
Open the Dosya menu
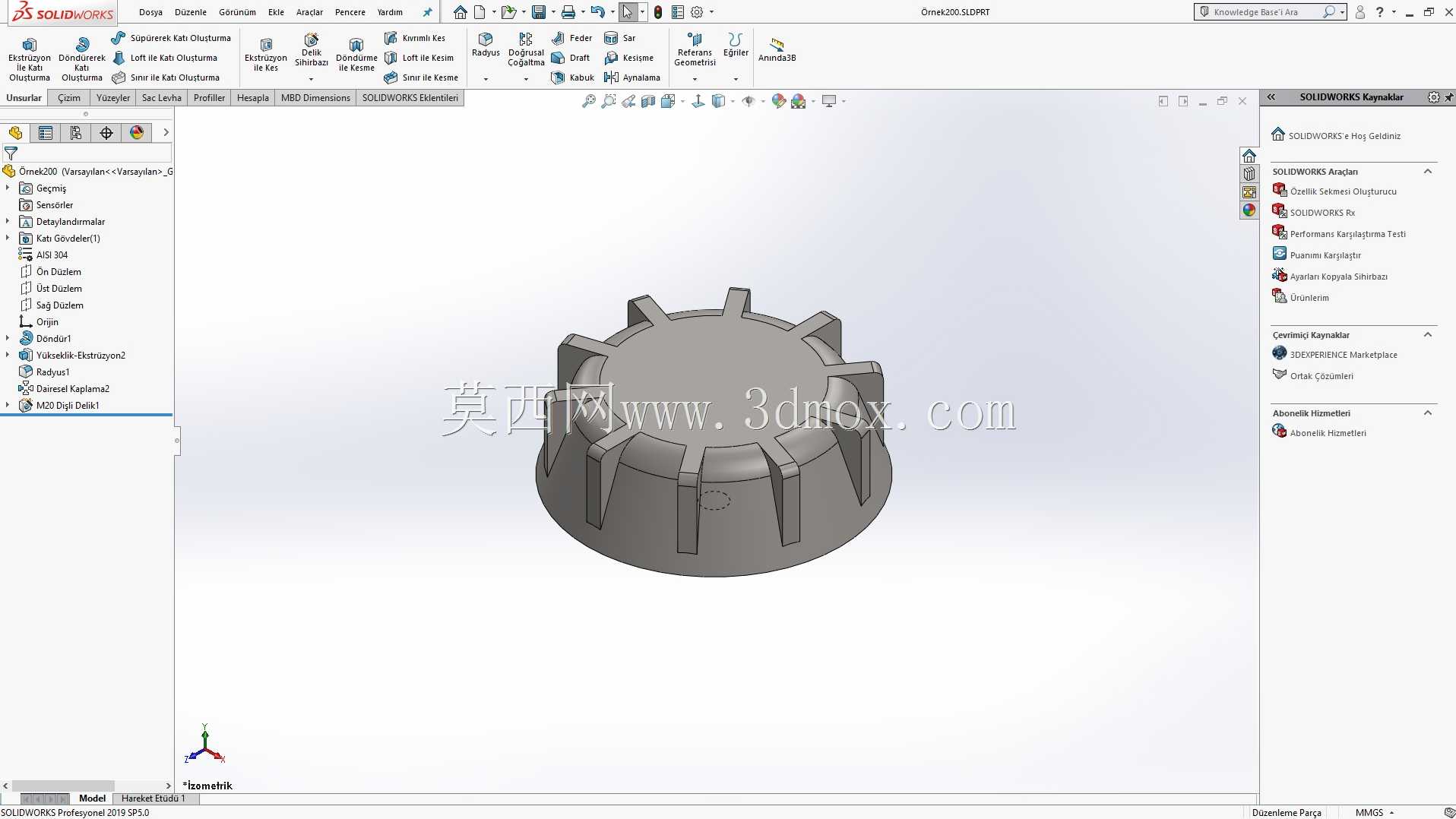(x=150, y=12)
